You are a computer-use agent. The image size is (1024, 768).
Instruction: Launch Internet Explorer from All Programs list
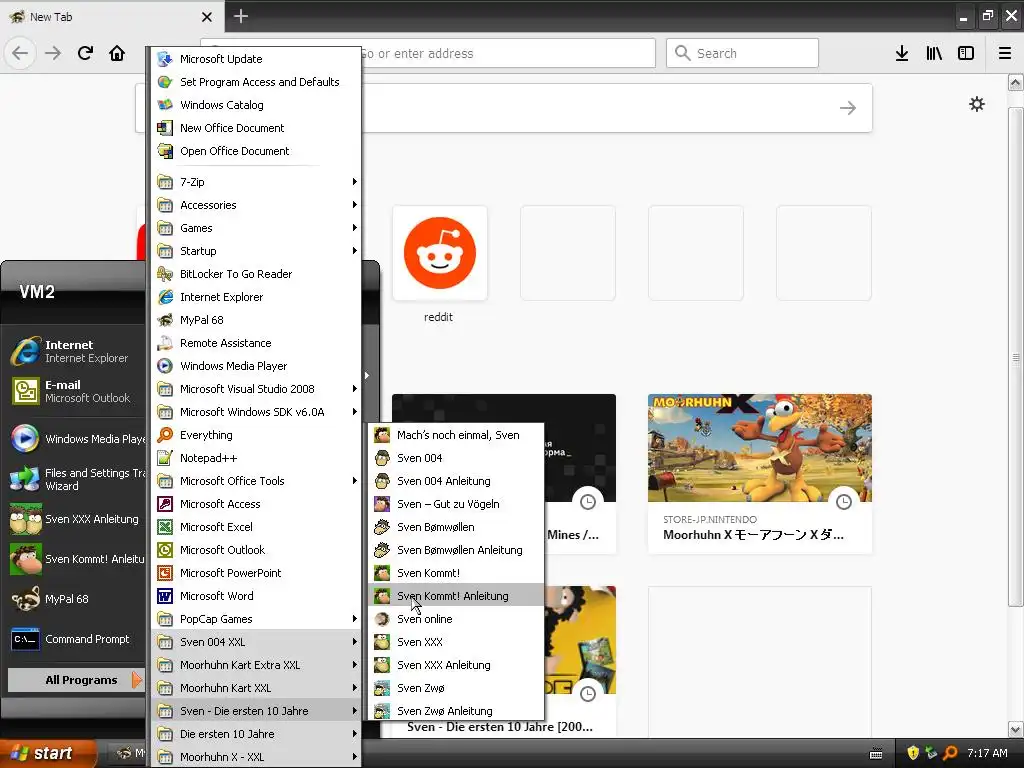(256, 297)
